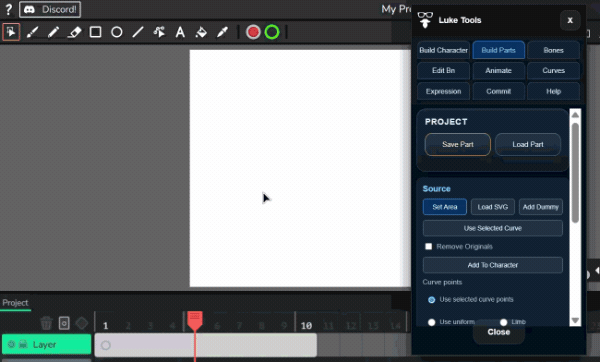Click the Add Dummy button
Viewport: 600px width, 362px height.
pyautogui.click(x=541, y=207)
